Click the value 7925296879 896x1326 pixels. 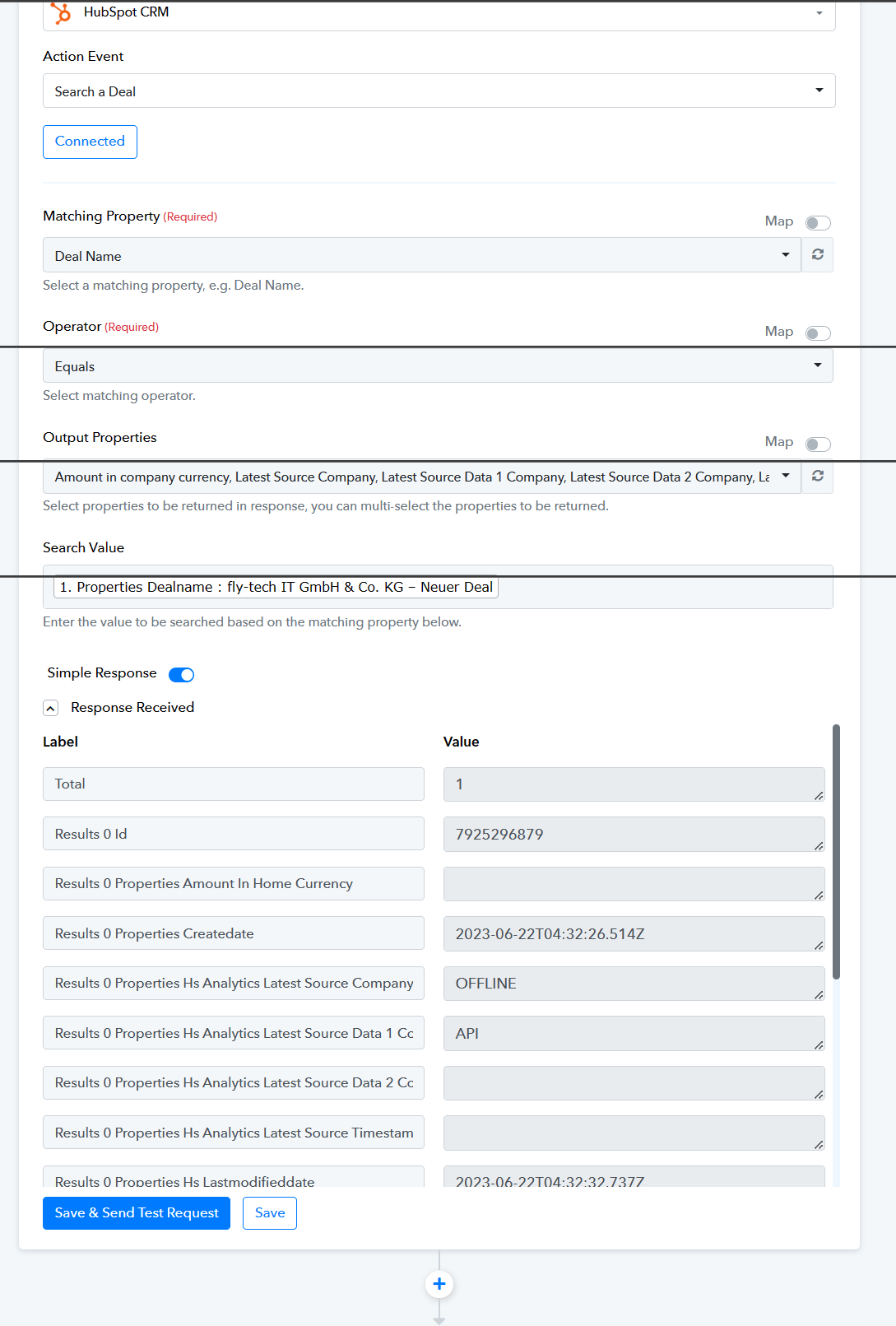click(x=634, y=835)
